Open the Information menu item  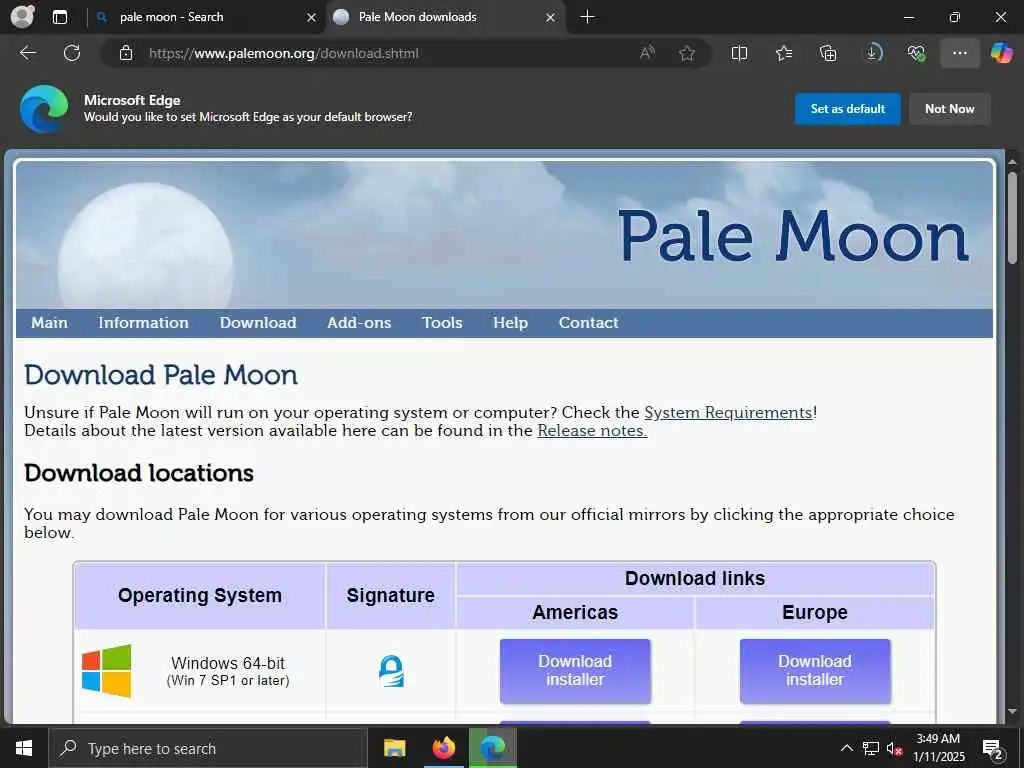coord(143,323)
